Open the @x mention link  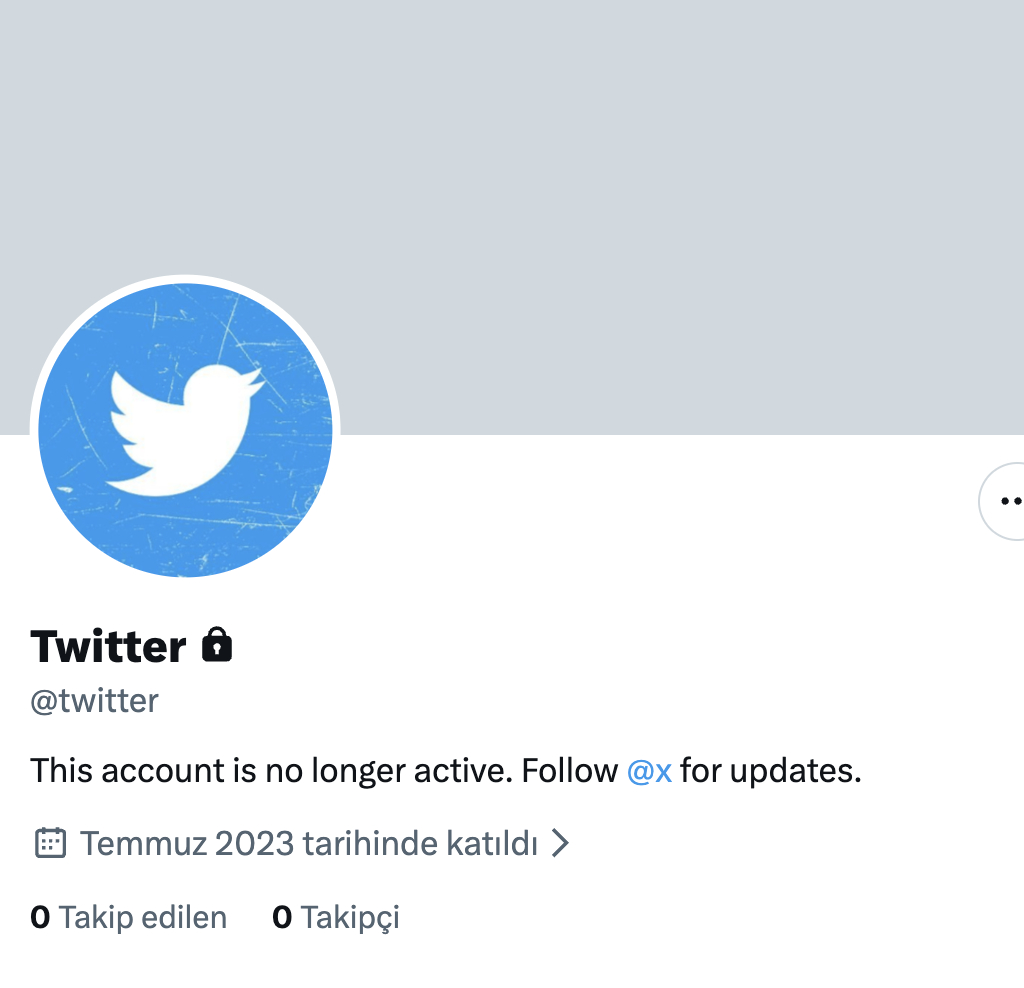tap(649, 771)
